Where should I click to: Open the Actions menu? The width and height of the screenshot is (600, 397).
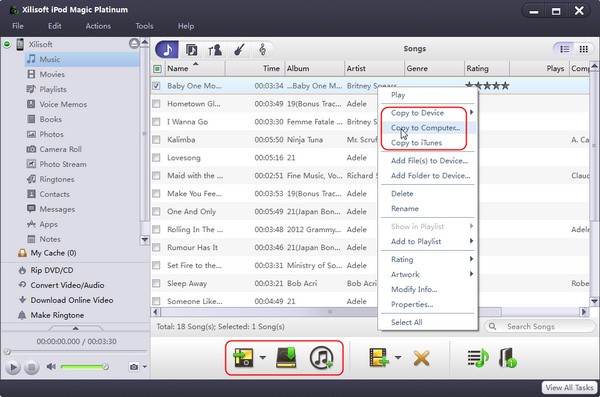pos(98,26)
